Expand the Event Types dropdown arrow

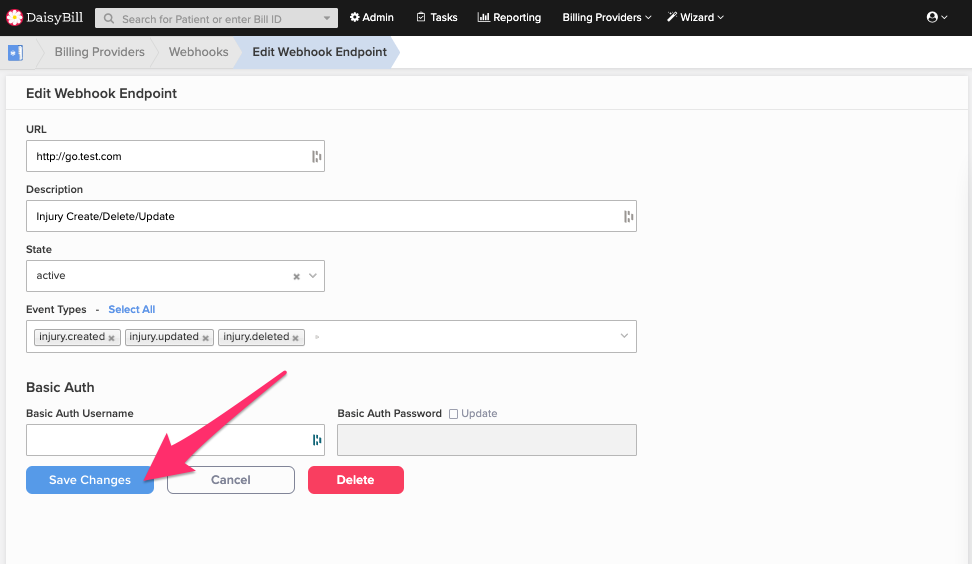624,336
